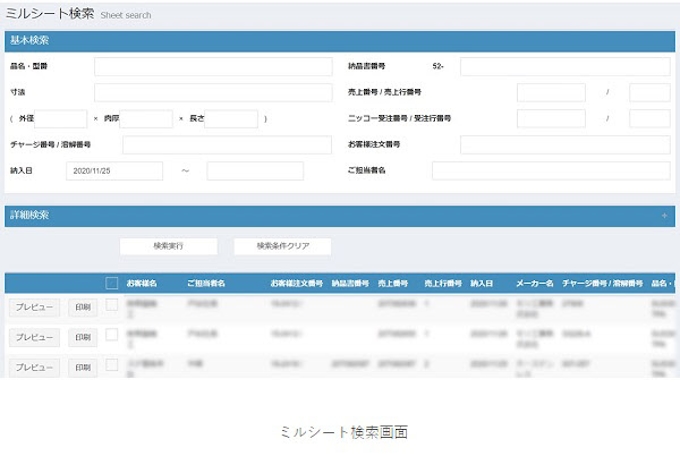680x456 pixels.
Task: Click プレビュー button in second row
Action: 35,338
